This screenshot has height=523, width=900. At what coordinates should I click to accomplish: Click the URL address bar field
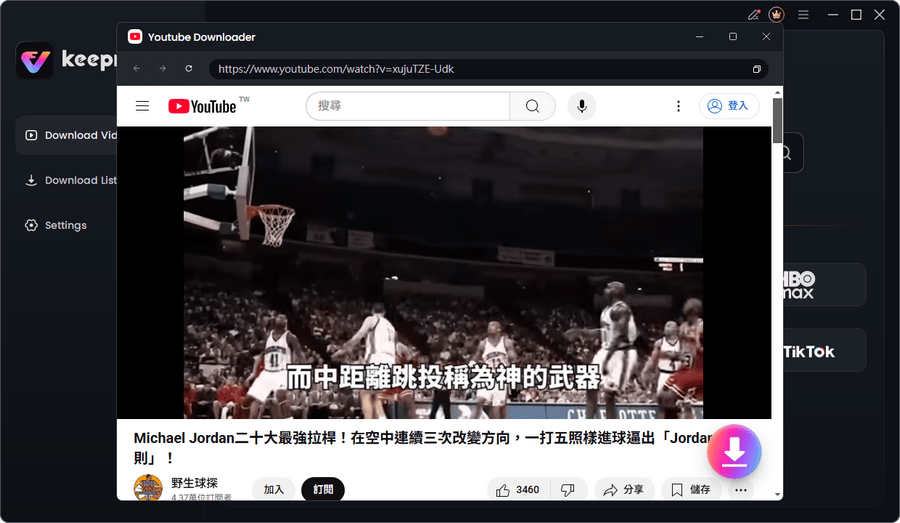[x=488, y=69]
